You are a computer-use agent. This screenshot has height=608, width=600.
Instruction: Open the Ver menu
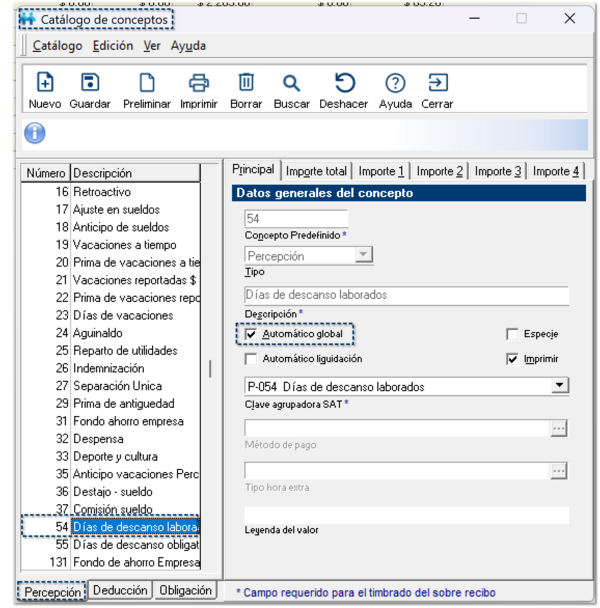pos(152,46)
